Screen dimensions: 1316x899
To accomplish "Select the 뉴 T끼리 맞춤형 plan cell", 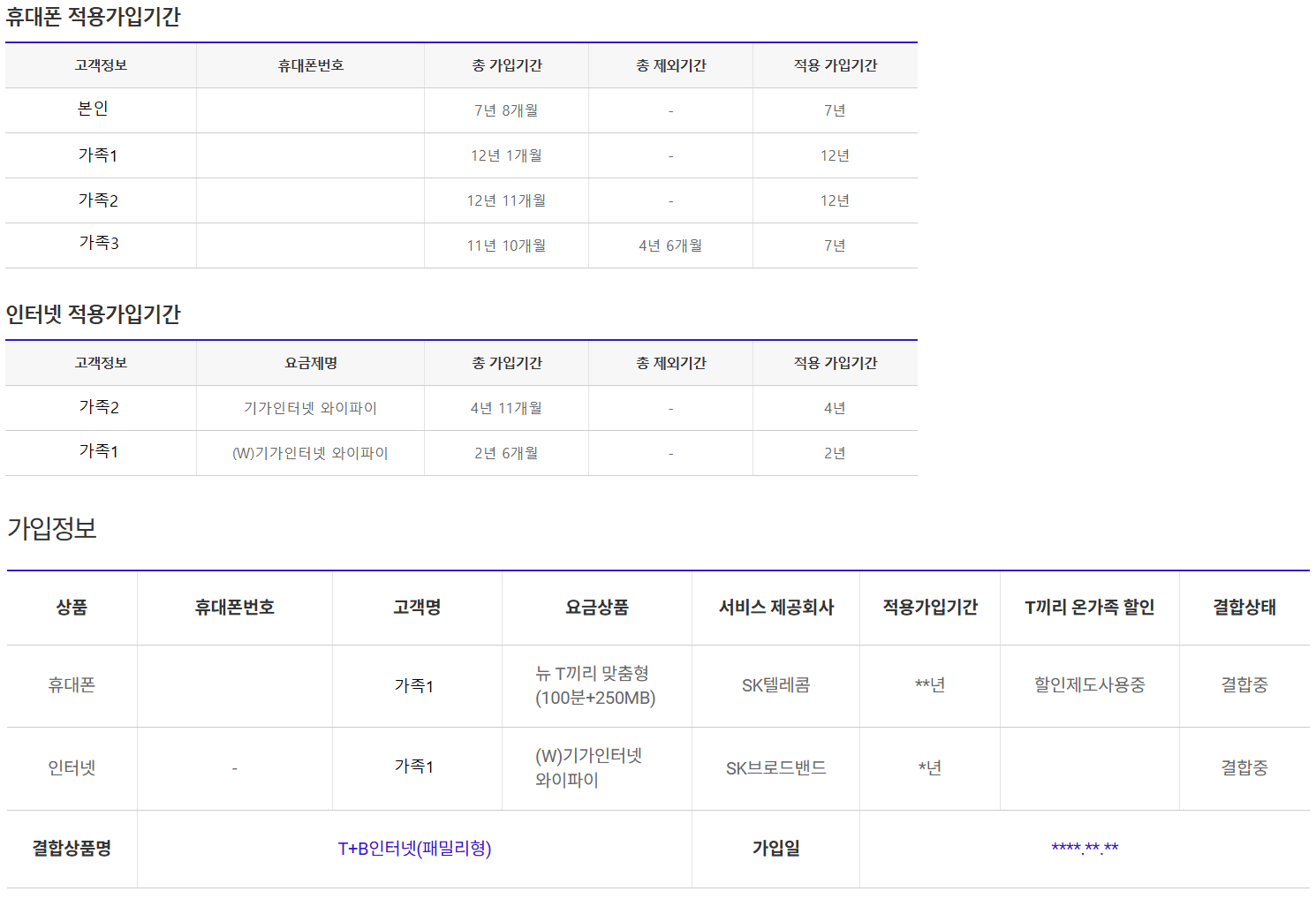I will pyautogui.click(x=595, y=685).
